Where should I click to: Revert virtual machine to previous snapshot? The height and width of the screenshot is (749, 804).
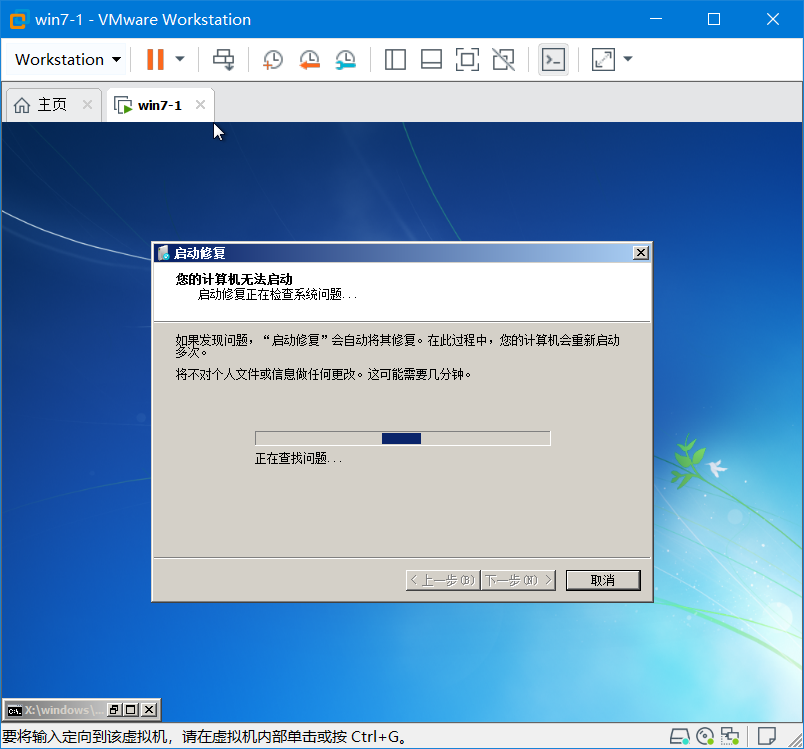309,59
